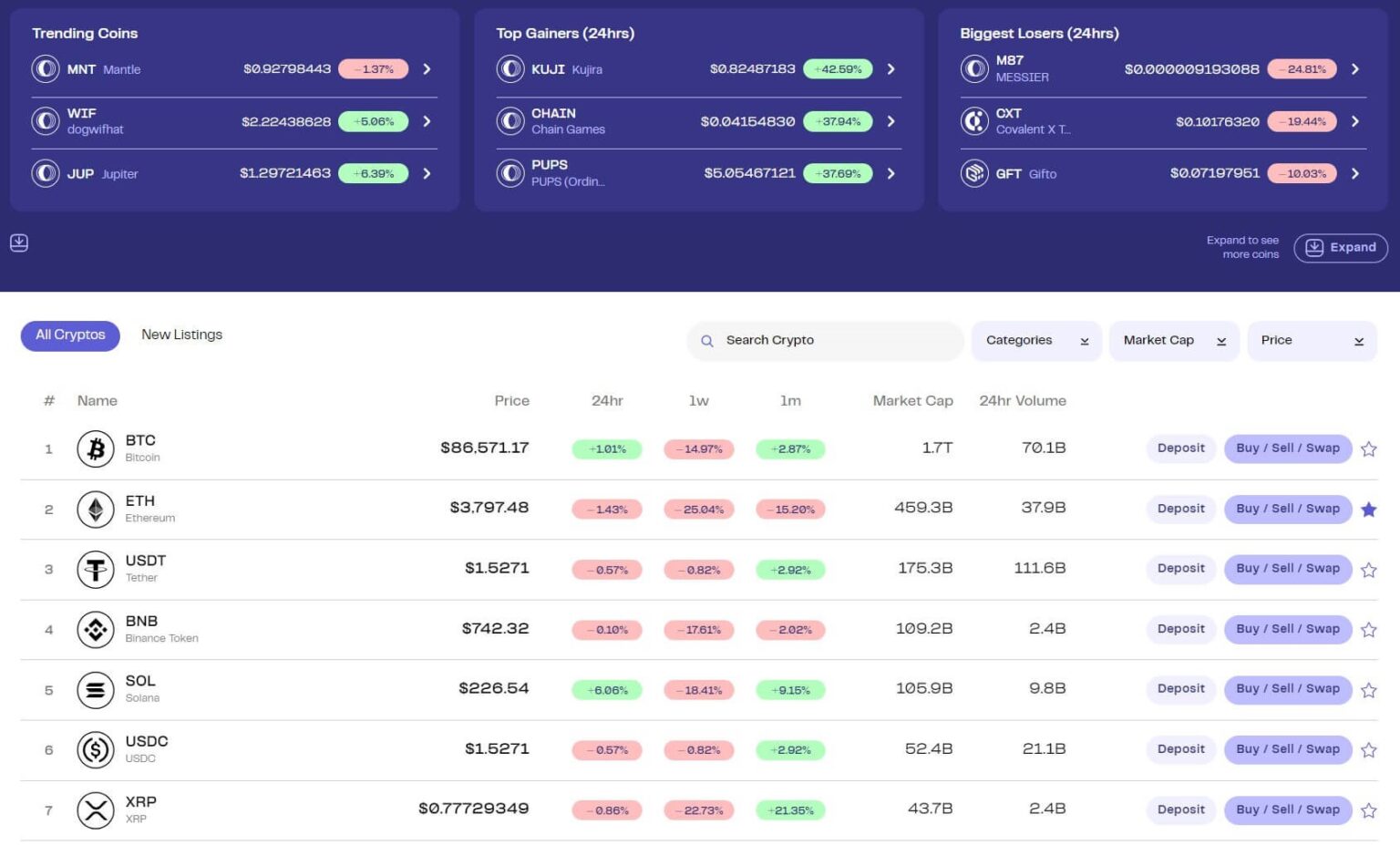Star the Solana row as favorite
The height and width of the screenshot is (845, 1400).
tap(1368, 690)
